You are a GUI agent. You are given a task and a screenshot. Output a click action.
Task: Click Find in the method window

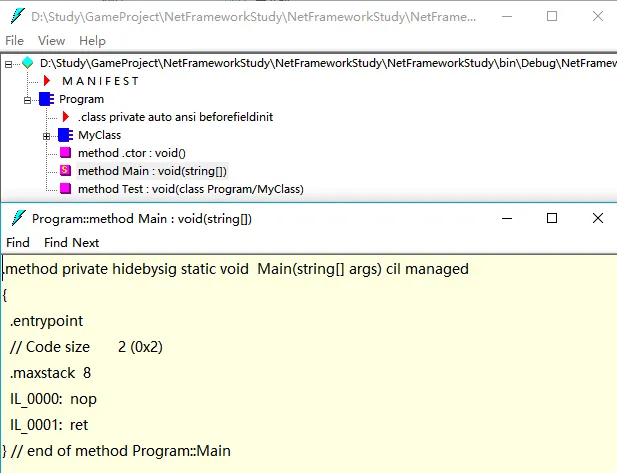coord(18,242)
